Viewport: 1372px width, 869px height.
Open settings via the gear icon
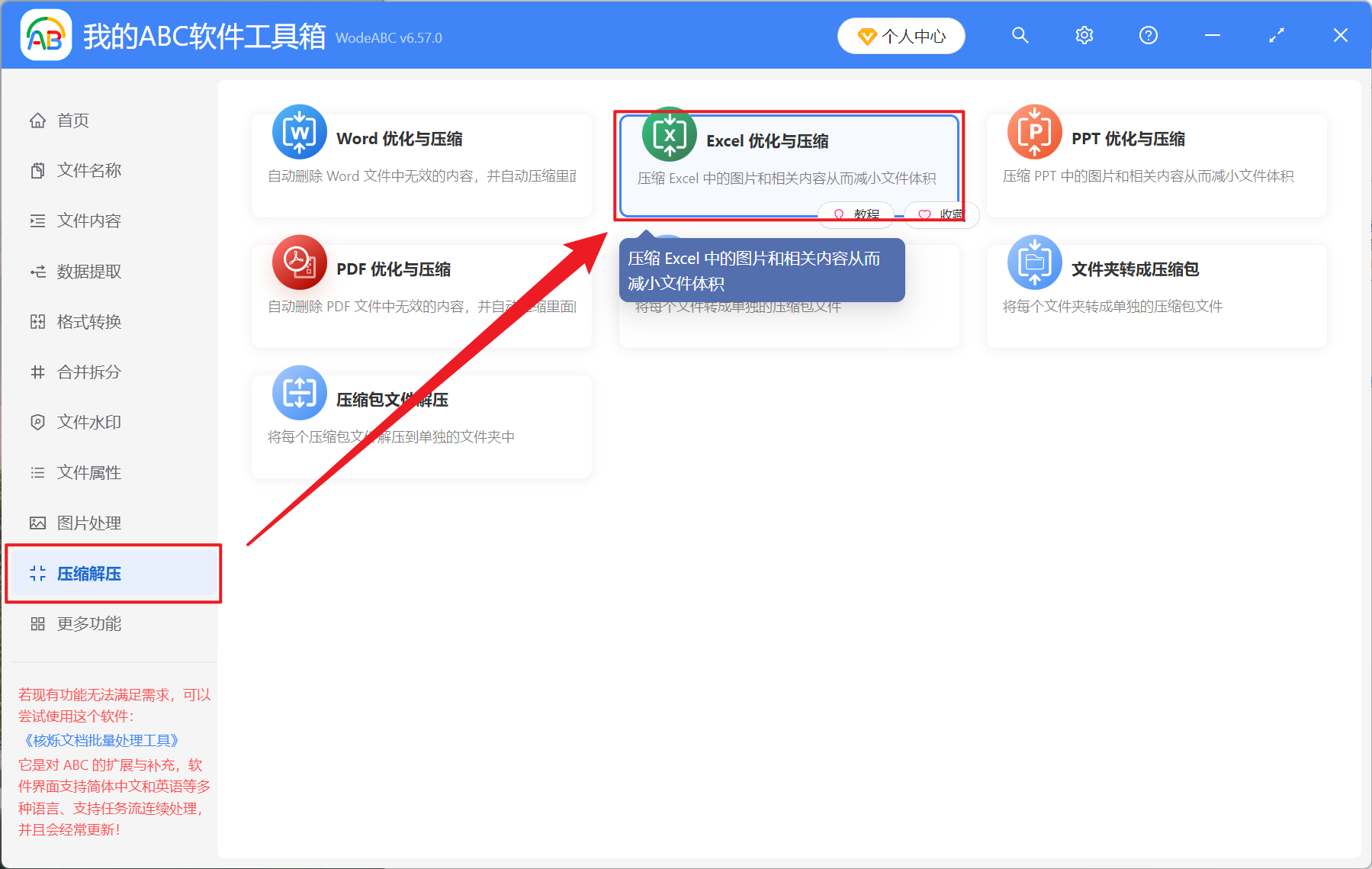pos(1084,35)
